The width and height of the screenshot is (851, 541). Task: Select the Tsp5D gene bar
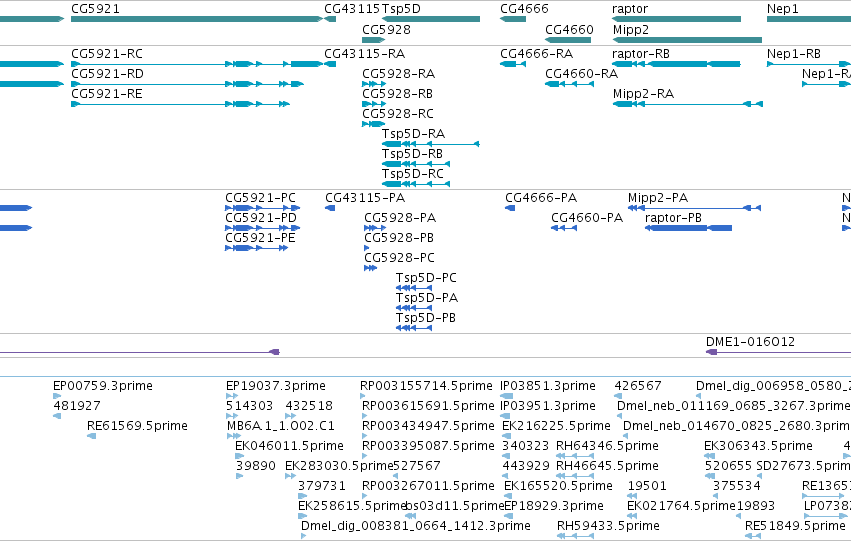(431, 19)
